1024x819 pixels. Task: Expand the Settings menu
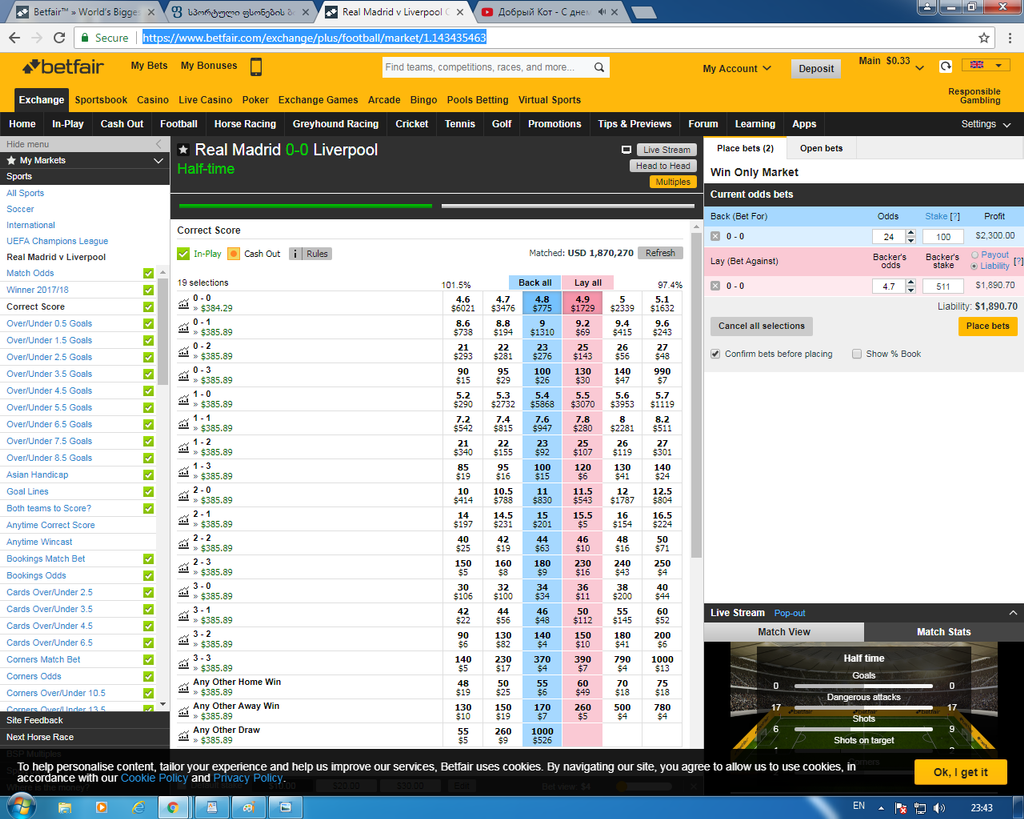[x=985, y=124]
